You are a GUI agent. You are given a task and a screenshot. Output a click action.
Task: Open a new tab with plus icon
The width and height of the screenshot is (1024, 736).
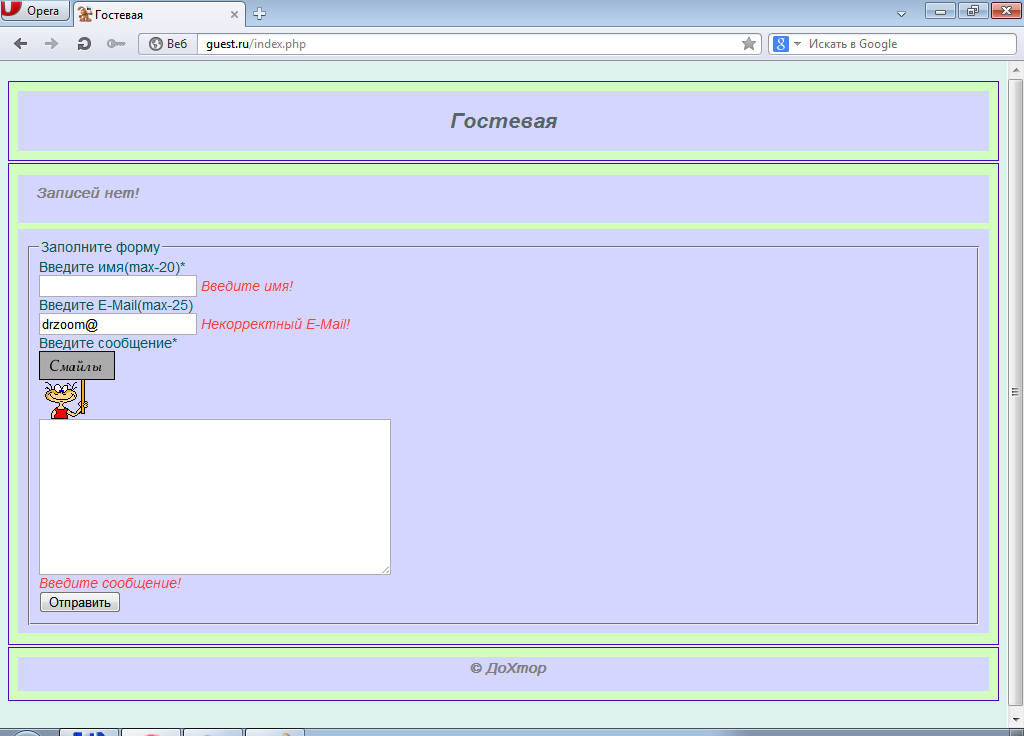(260, 14)
